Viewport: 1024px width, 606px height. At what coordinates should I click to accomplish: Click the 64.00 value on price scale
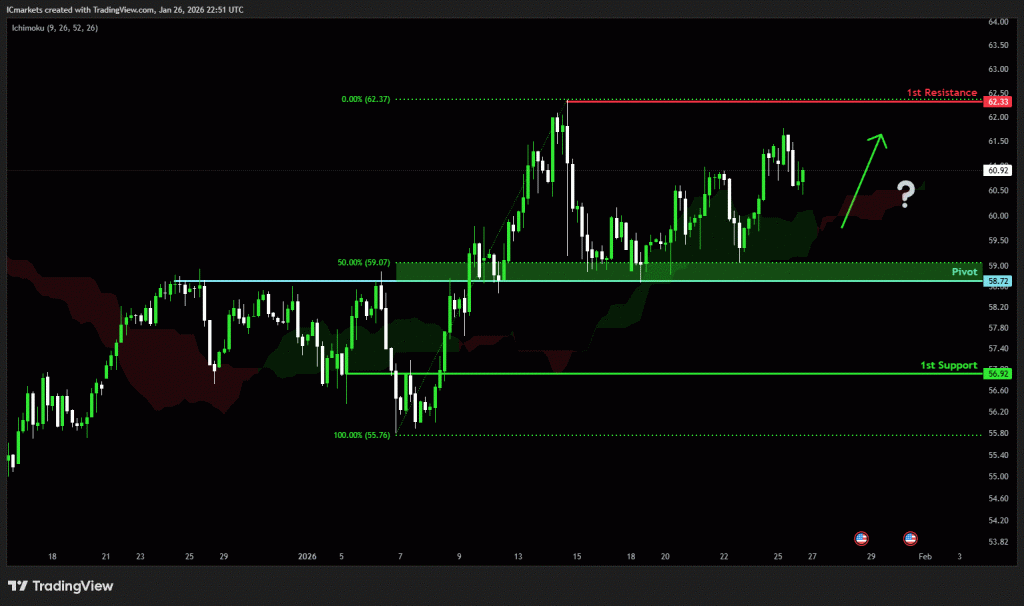[x=997, y=22]
